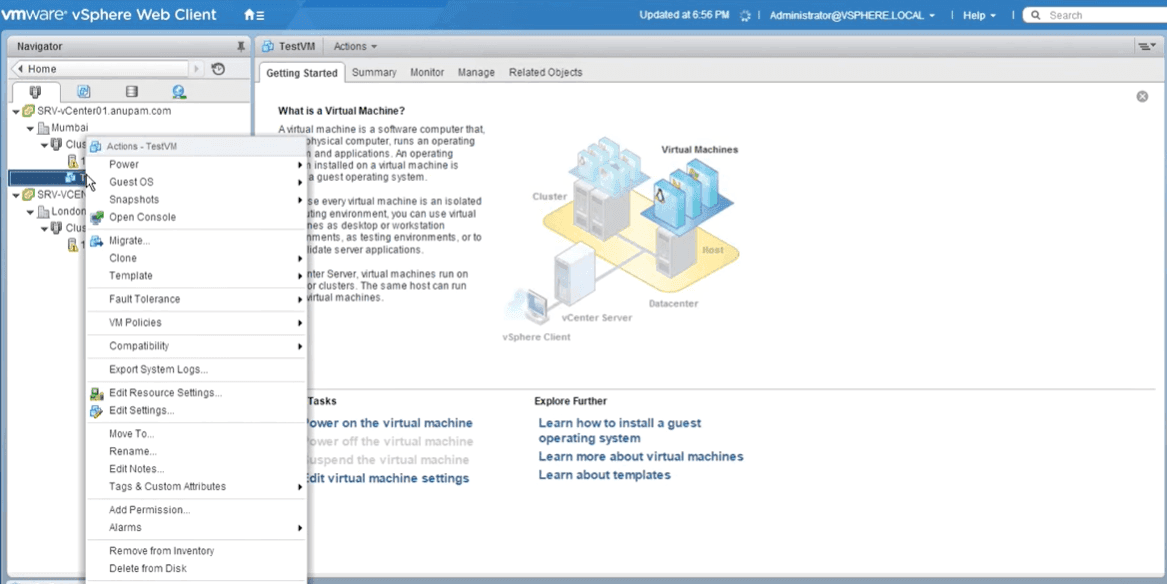The height and width of the screenshot is (584, 1167).
Task: Open the Snapshots submenu
Action: click(196, 199)
